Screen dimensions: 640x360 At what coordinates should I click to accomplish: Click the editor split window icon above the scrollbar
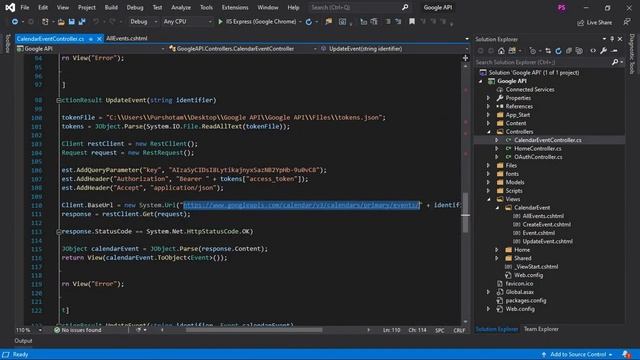465,58
